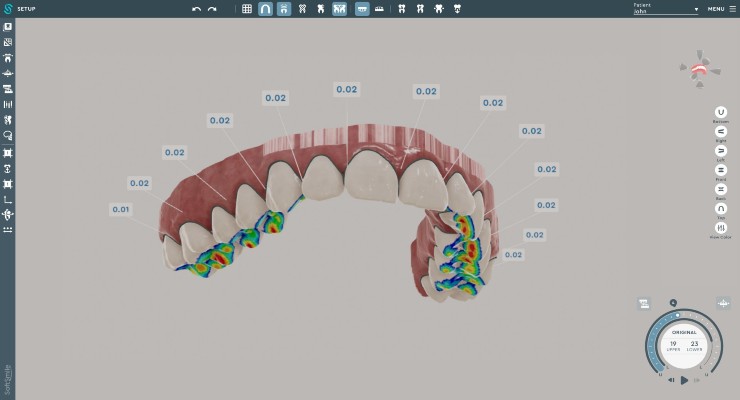Open the patient John dropdown
The height and width of the screenshot is (400, 740).
pyautogui.click(x=665, y=9)
